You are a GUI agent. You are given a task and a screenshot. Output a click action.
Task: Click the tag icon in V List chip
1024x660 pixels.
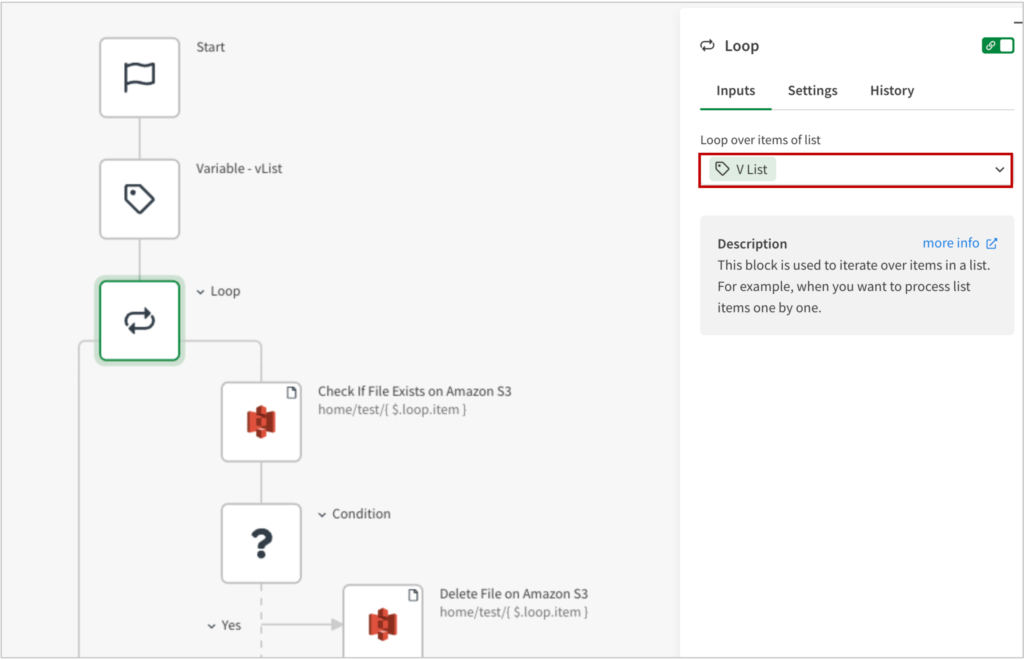click(722, 170)
